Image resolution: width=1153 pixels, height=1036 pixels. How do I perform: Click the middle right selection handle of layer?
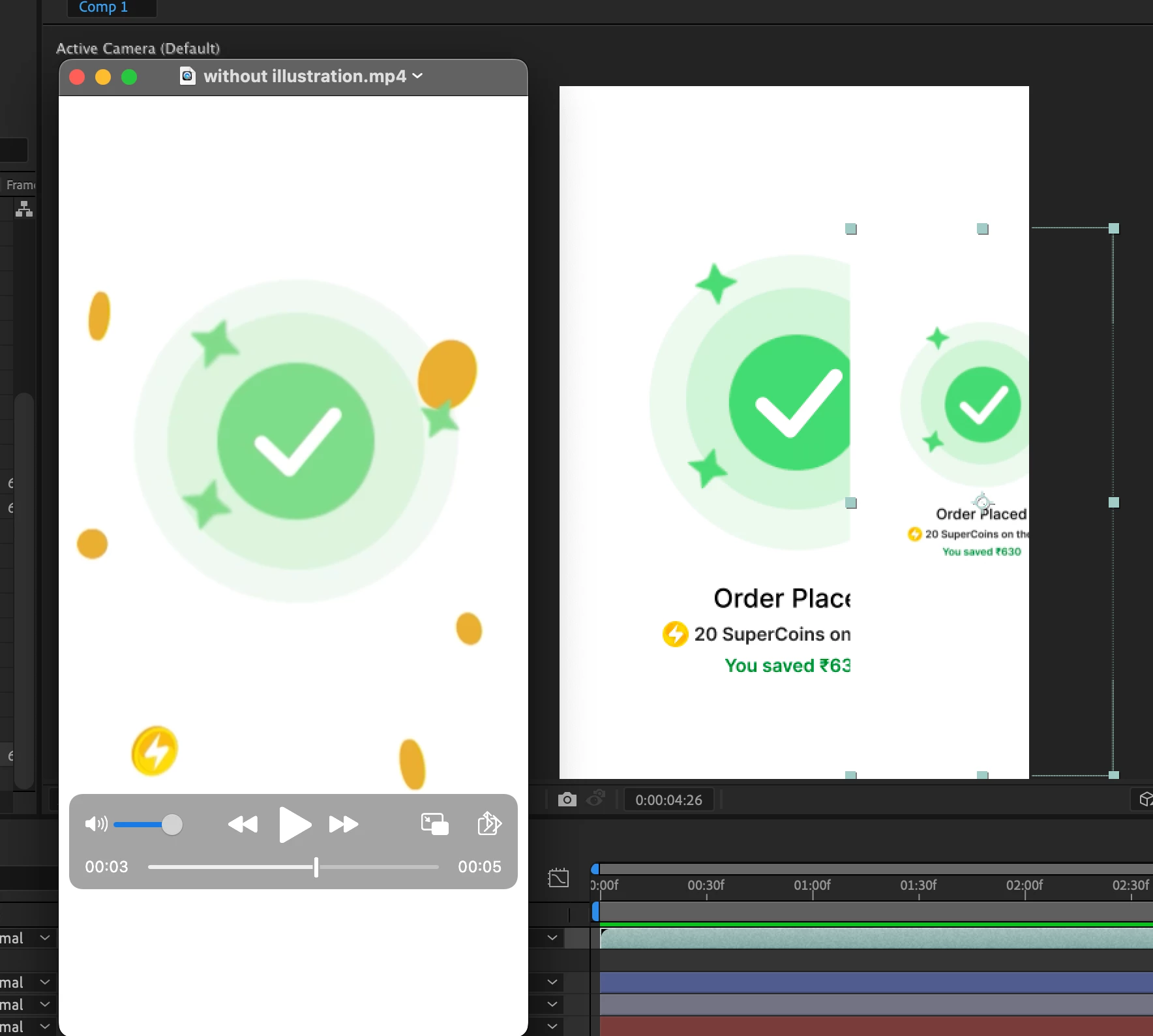pyautogui.click(x=1114, y=502)
